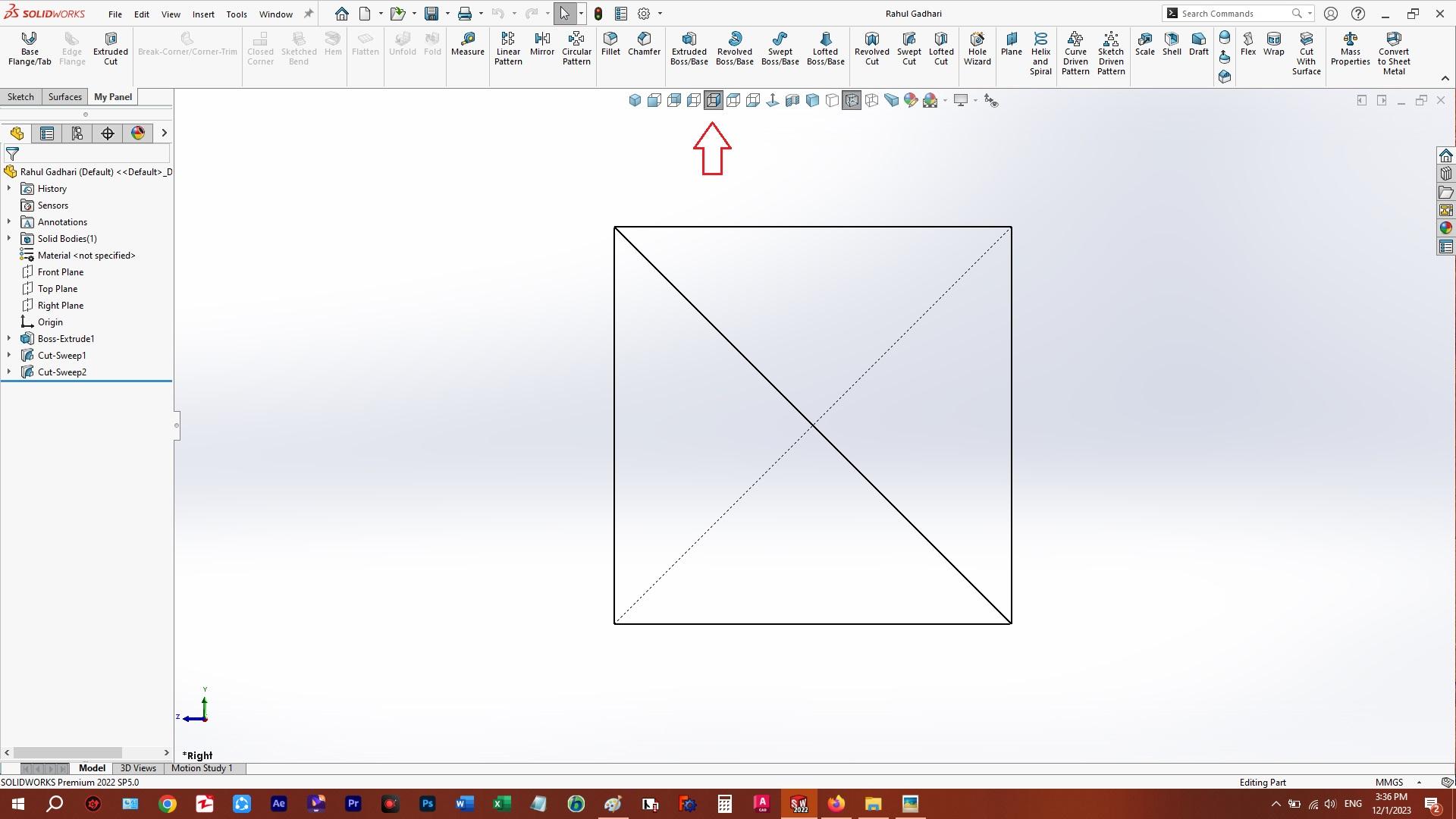Expand the Solid Bodies(1) folder
Image resolution: width=1456 pixels, height=819 pixels.
coord(9,238)
